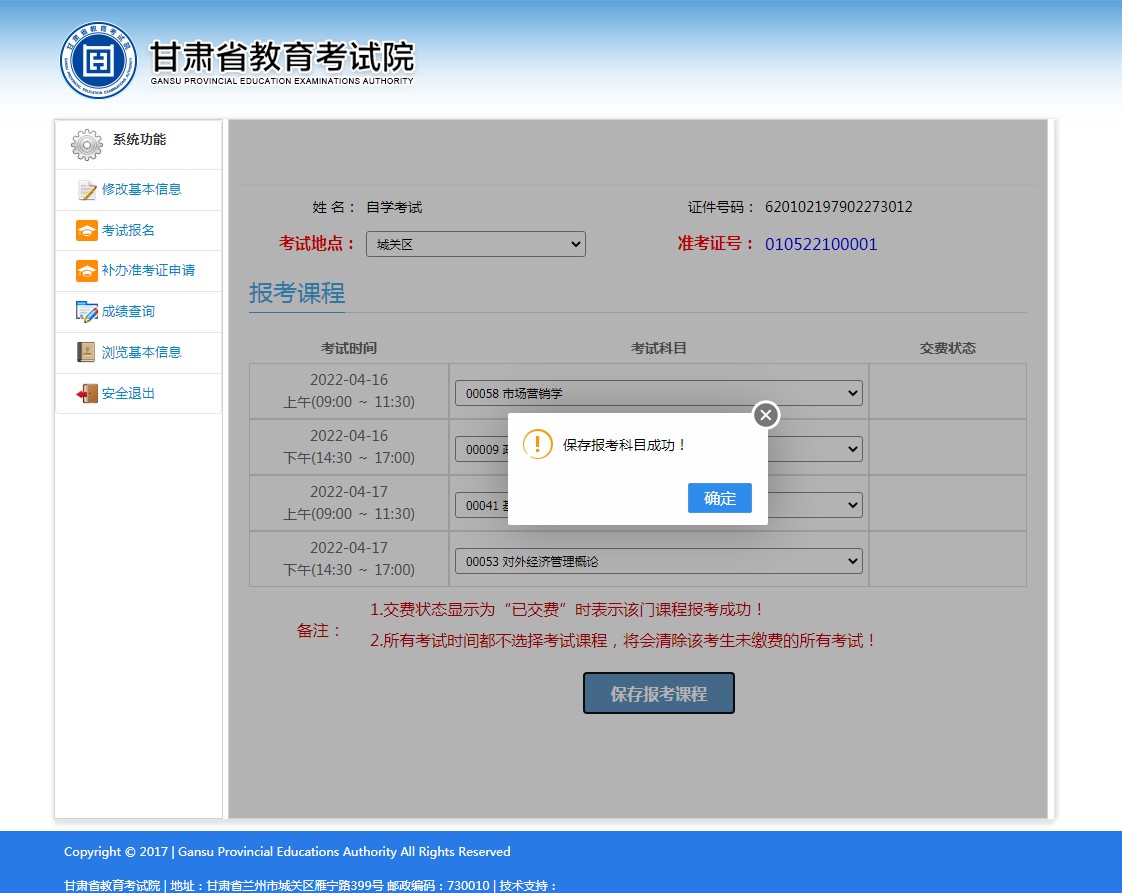Click the orange graduation cap icon for 考试报名
The image size is (1122, 893).
pos(87,231)
